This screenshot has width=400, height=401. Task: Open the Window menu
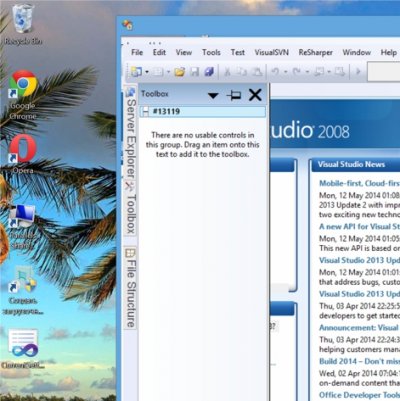(357, 52)
